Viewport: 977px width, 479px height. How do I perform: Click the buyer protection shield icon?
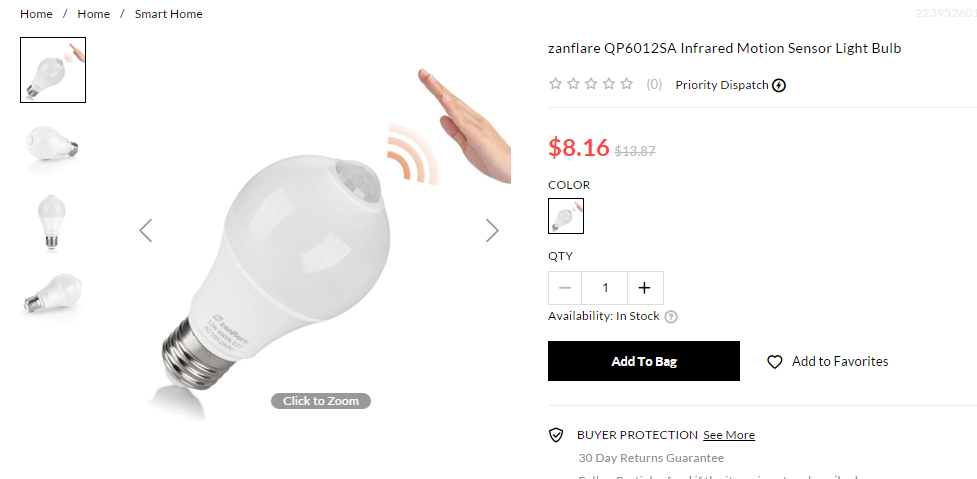[x=556, y=435]
